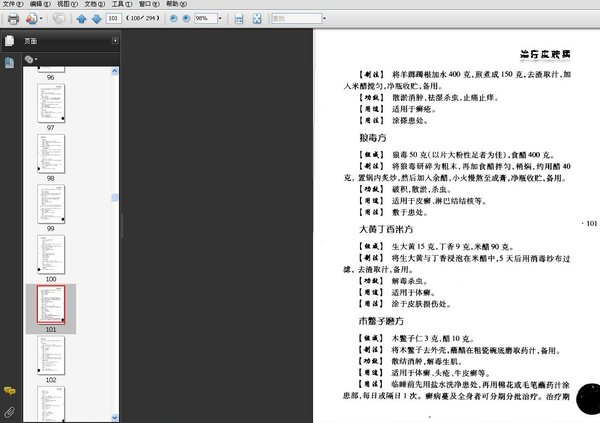The image size is (600, 423).
Task: Click the thumbnail panel scroll down arrow
Action: coord(114,416)
